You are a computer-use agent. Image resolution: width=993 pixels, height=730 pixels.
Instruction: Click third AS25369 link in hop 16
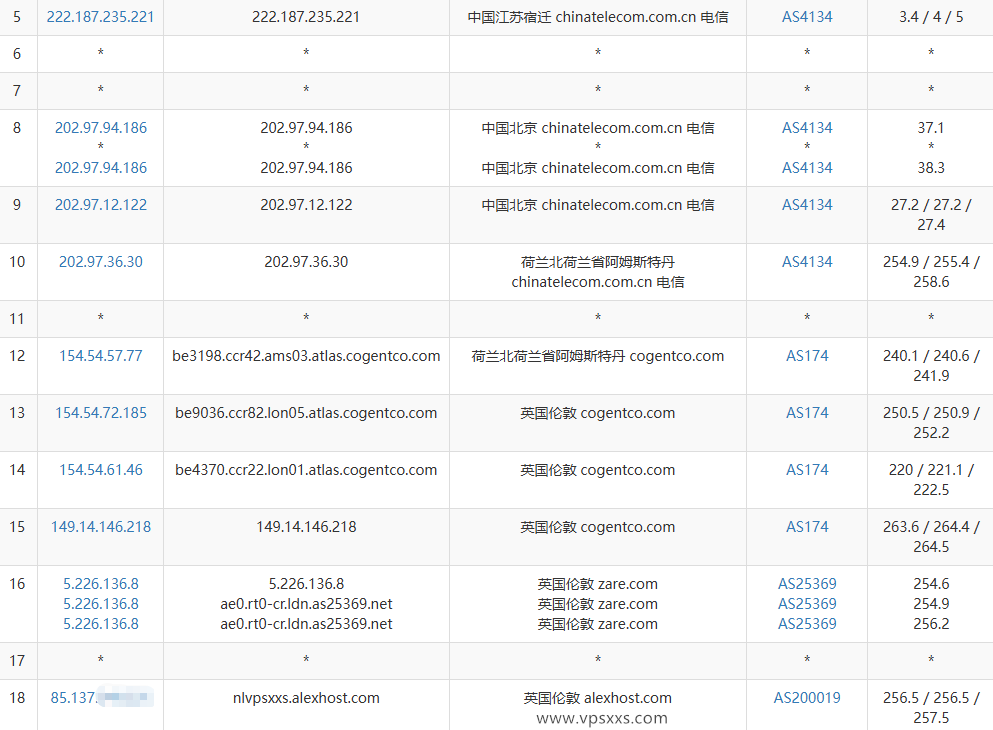pos(807,624)
